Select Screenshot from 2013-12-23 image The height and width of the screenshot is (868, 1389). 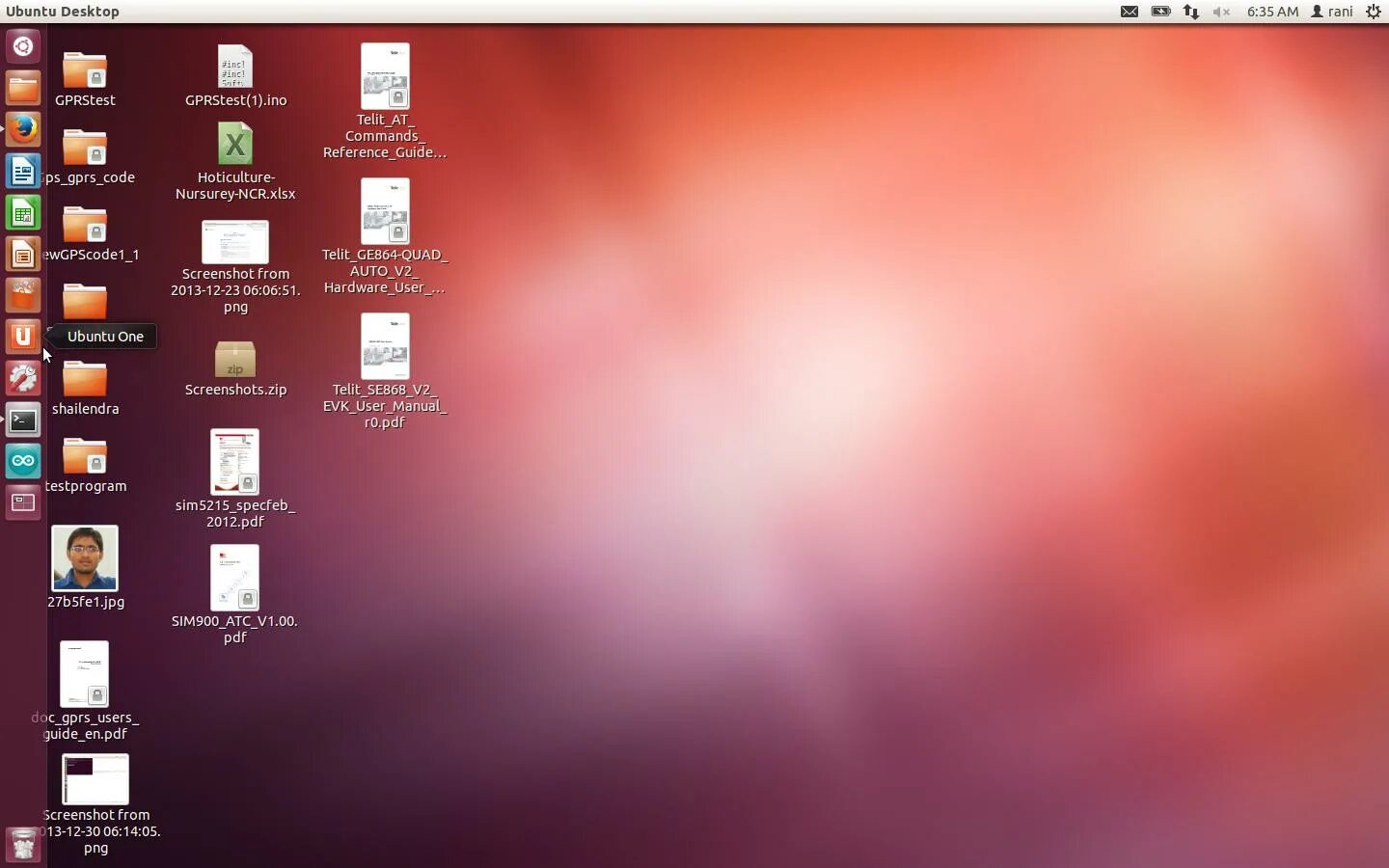(x=235, y=266)
